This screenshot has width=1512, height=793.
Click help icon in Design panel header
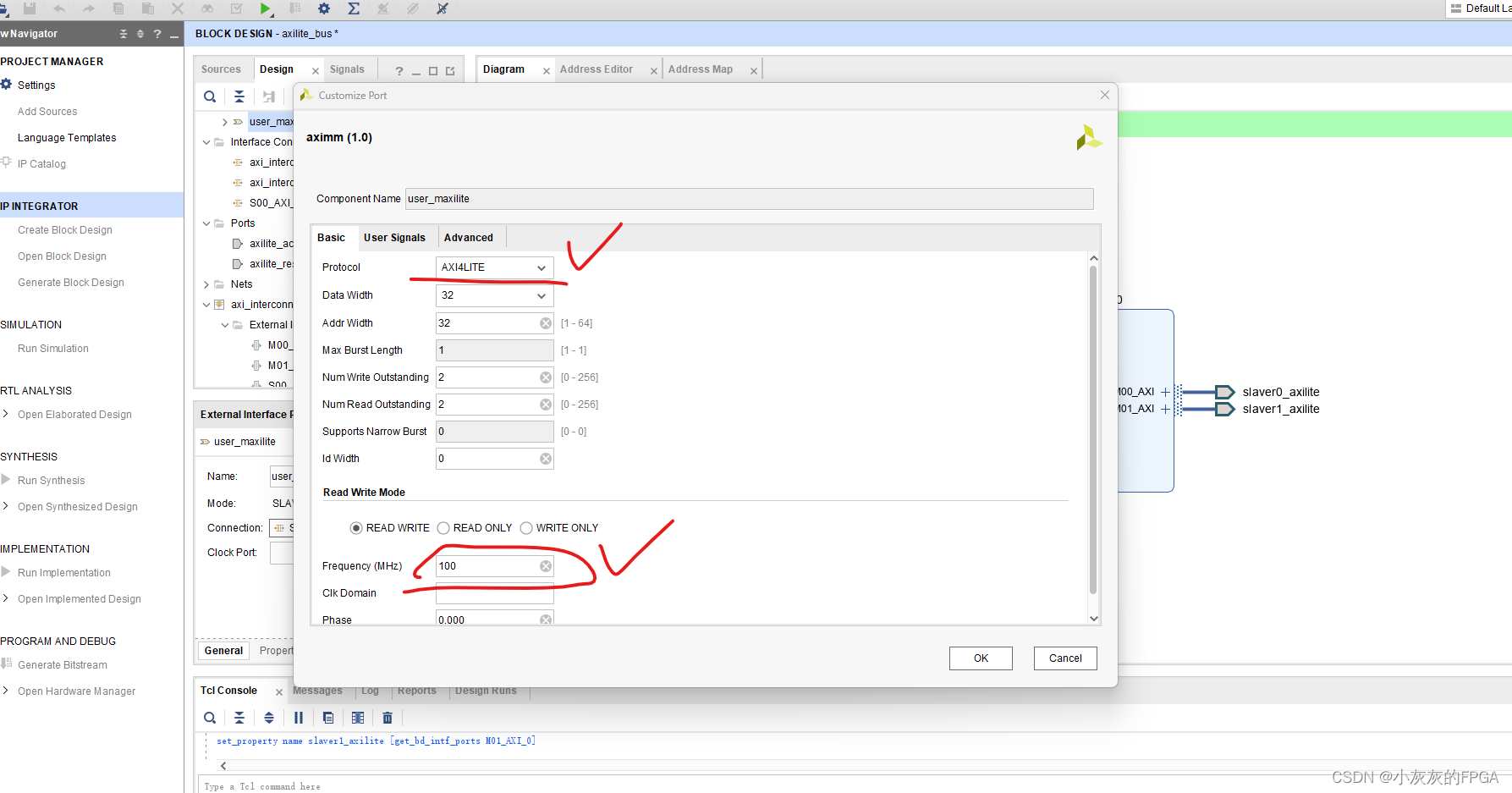click(x=399, y=71)
